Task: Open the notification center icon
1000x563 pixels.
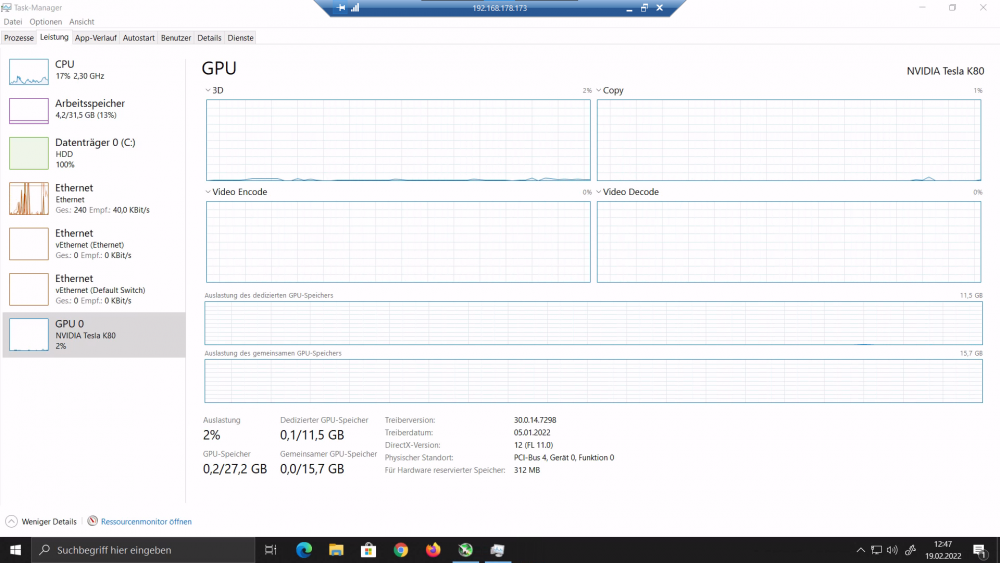Action: tap(980, 550)
